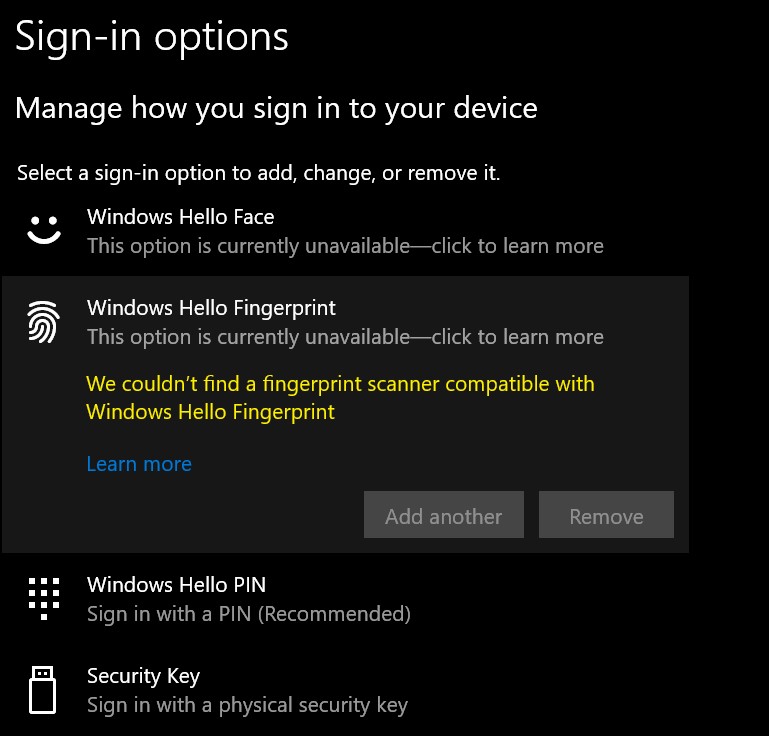The image size is (769, 736).
Task: Collapse the Windows Hello Fingerprint option
Action: (x=345, y=323)
